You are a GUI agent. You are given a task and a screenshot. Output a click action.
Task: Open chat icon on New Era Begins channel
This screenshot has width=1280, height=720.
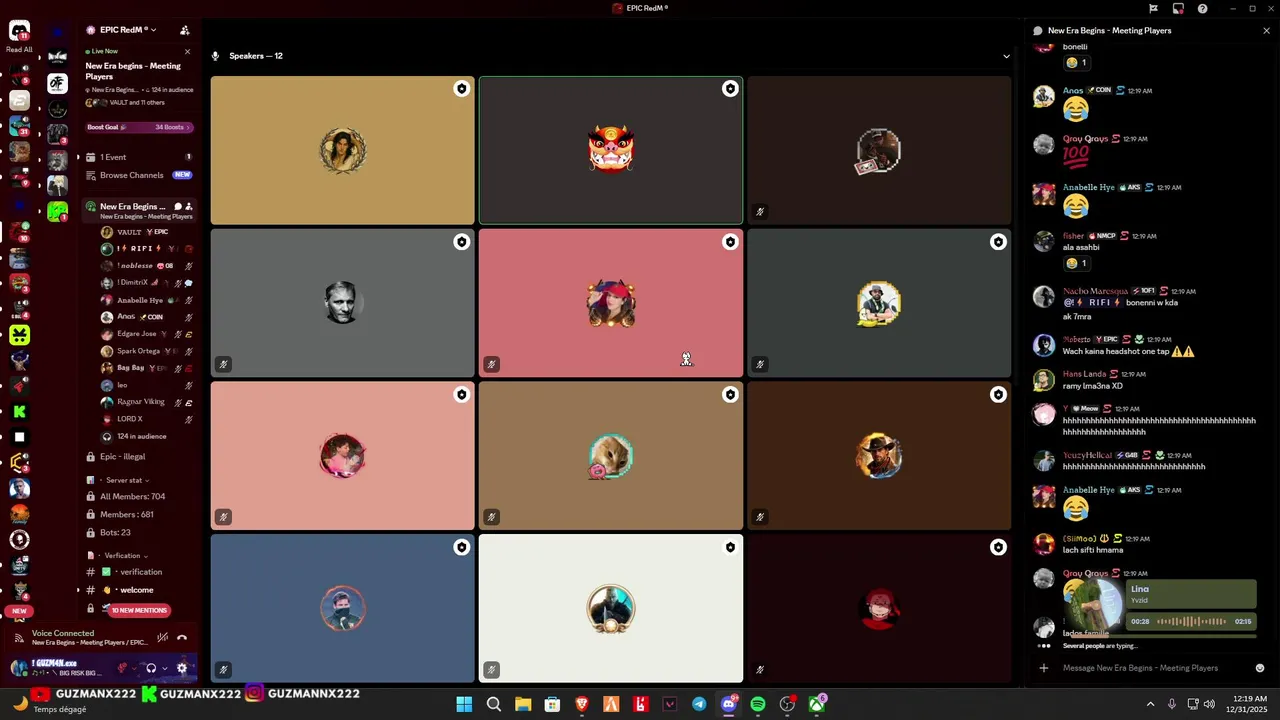tap(178, 206)
